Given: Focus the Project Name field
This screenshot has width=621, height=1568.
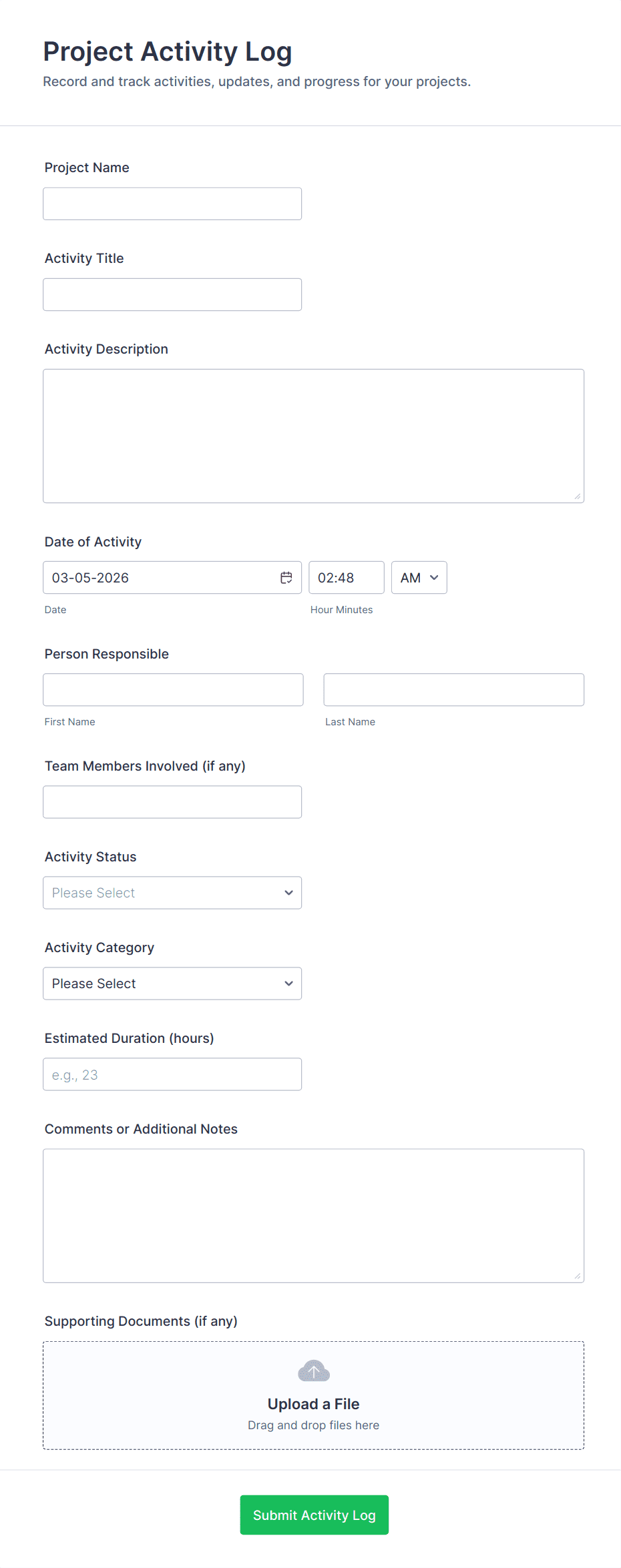Looking at the screenshot, I should point(172,204).
